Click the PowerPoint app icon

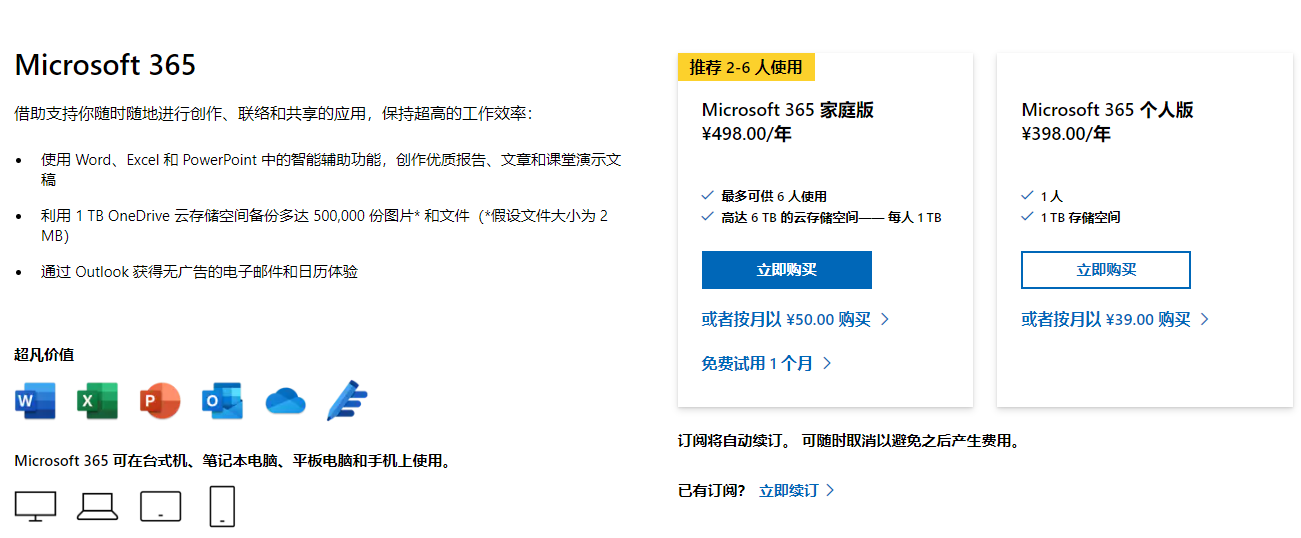pos(159,401)
